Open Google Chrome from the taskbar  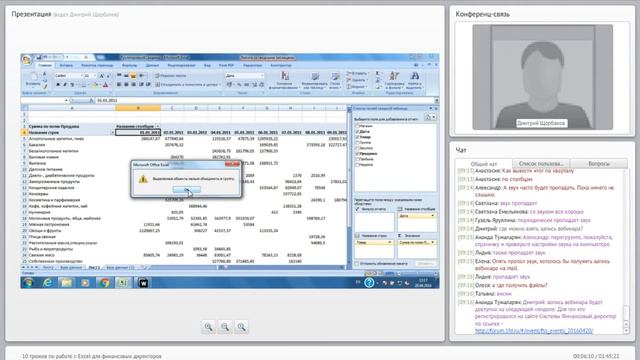(104, 282)
